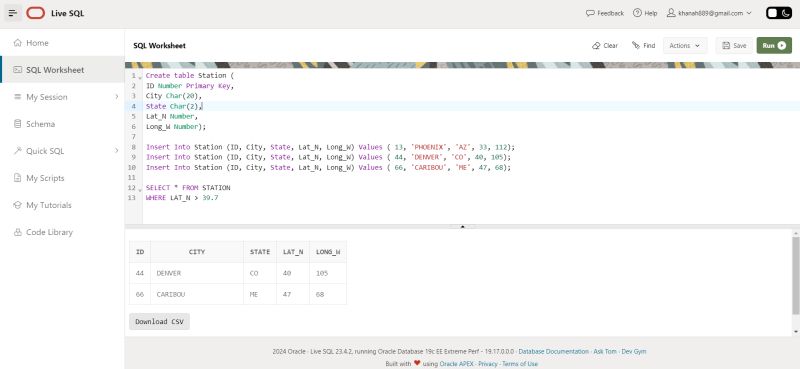Click WHERE LAT_N > 39.7 line
The height and width of the screenshot is (369, 800).
coord(182,198)
